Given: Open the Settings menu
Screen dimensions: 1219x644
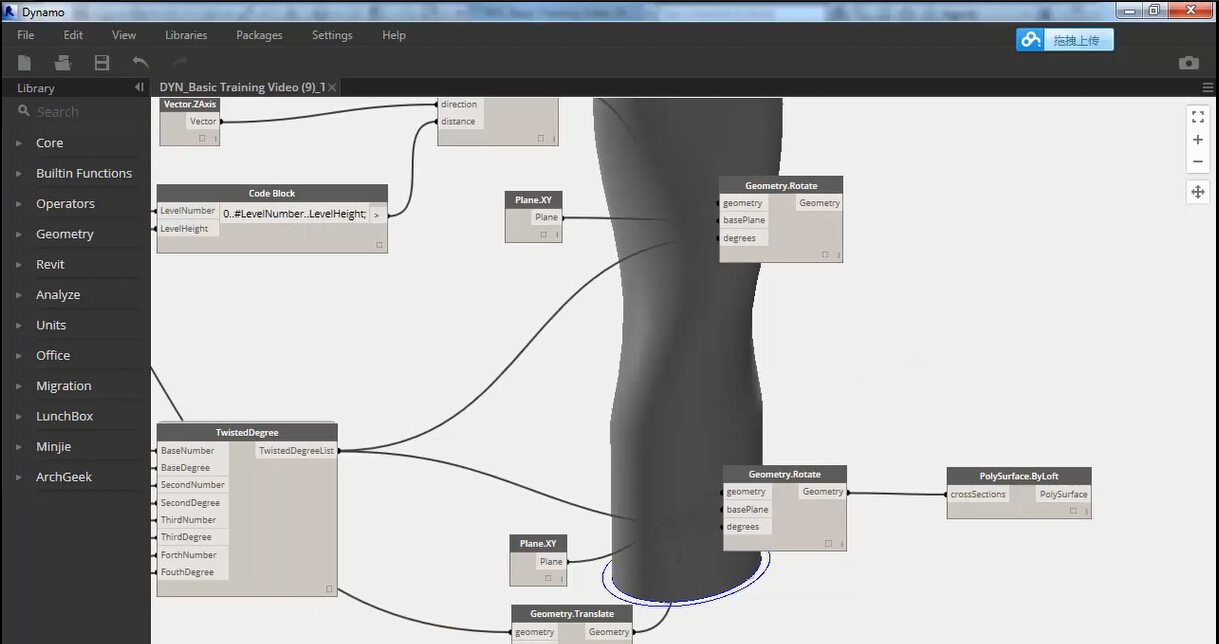Looking at the screenshot, I should (332, 35).
